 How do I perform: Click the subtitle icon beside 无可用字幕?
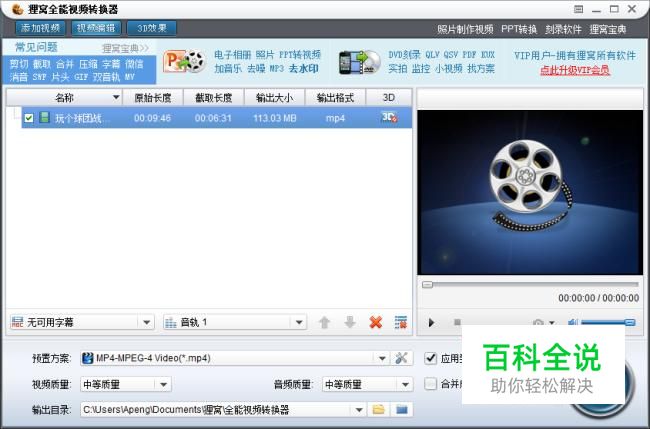coord(17,322)
